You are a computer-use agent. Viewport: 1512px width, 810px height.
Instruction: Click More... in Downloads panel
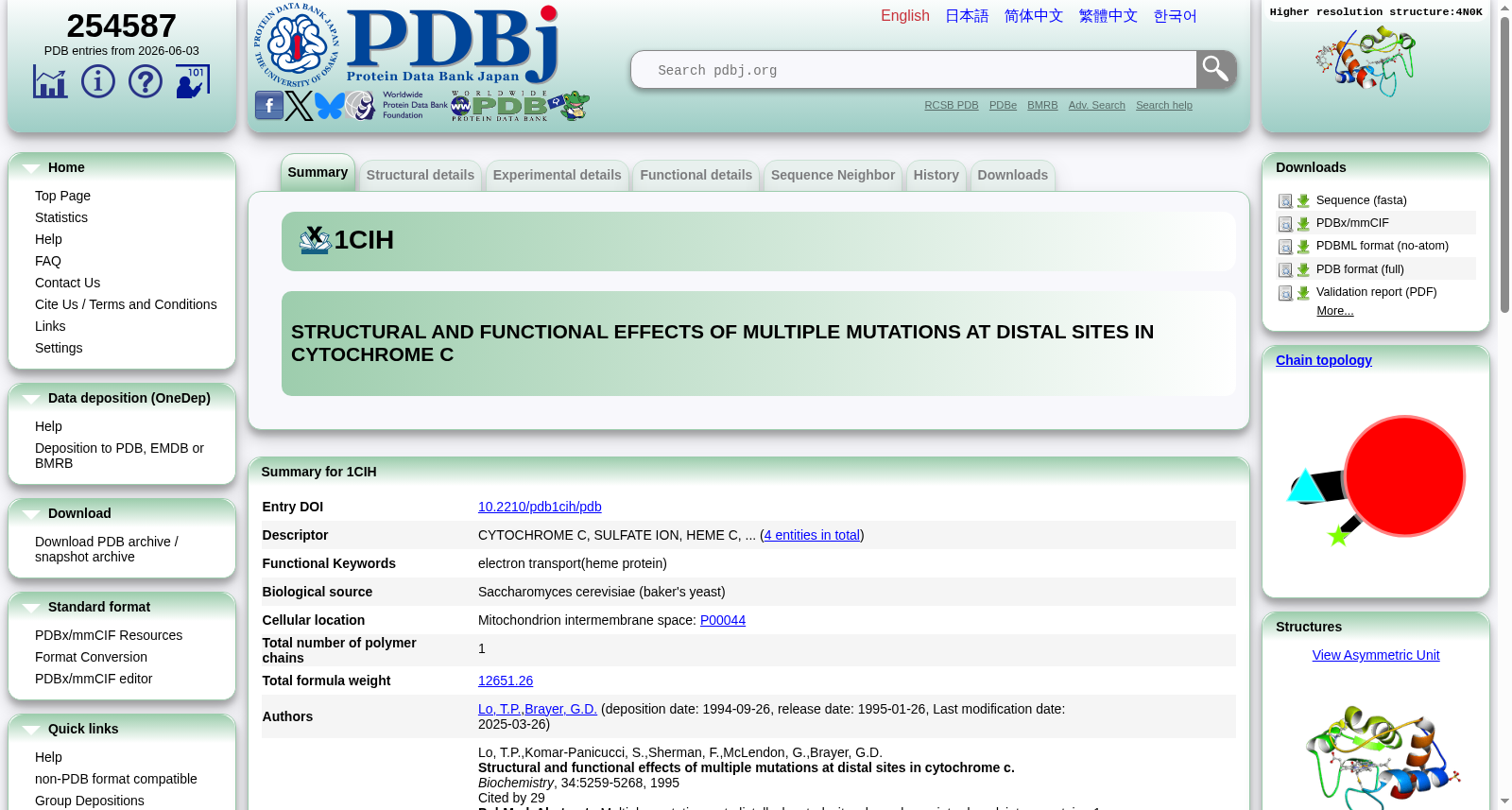click(x=1335, y=311)
